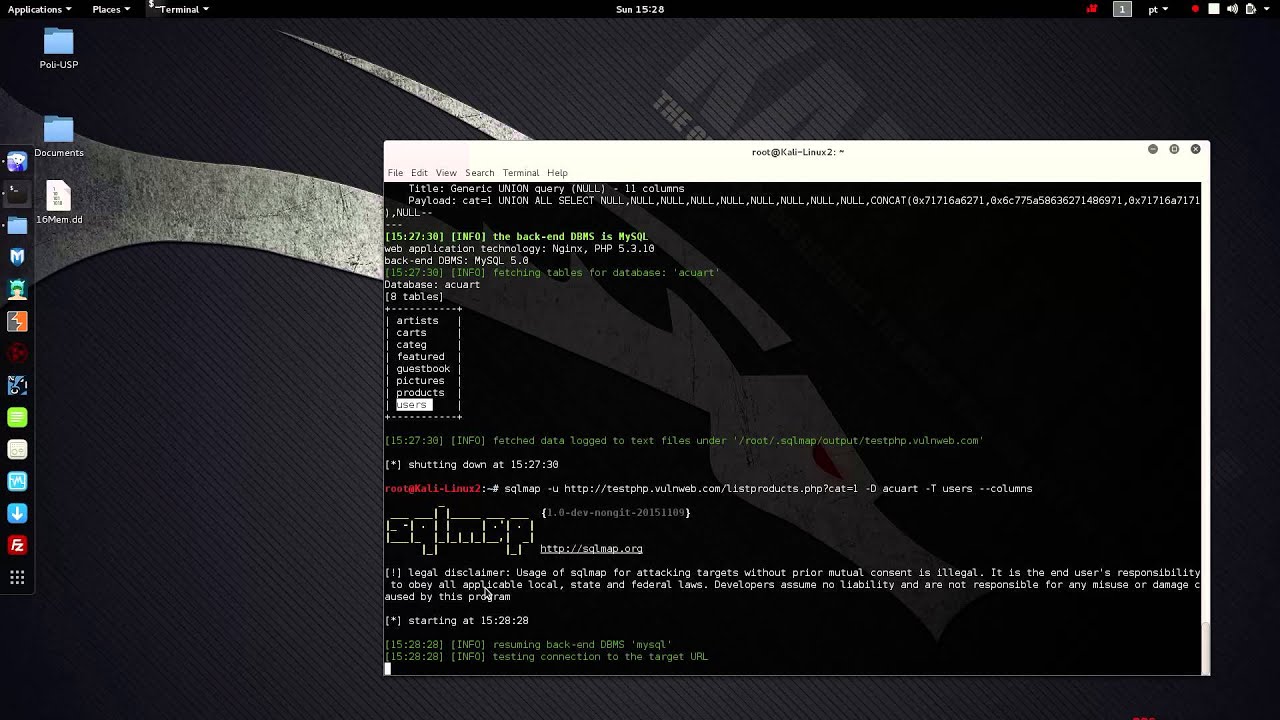
Task: Click the red recording dot indicator
Action: pyautogui.click(x=1195, y=9)
